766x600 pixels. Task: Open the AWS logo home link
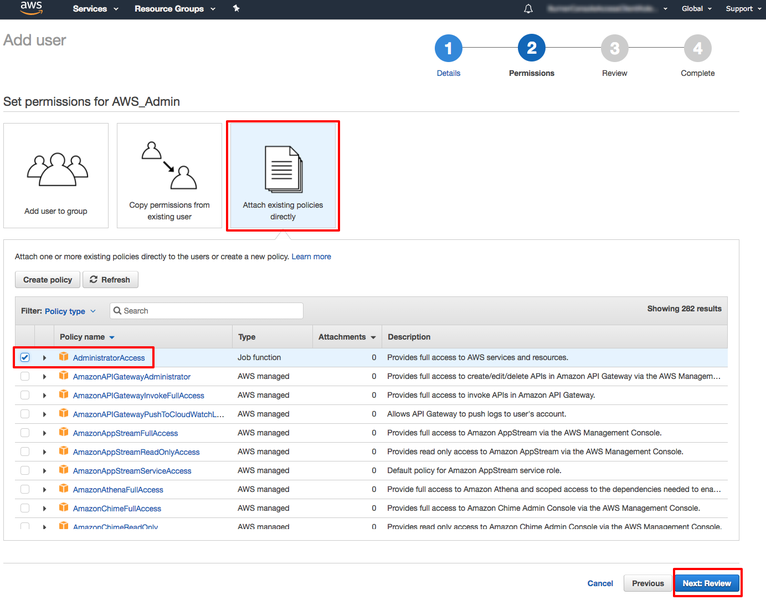coord(31,8)
